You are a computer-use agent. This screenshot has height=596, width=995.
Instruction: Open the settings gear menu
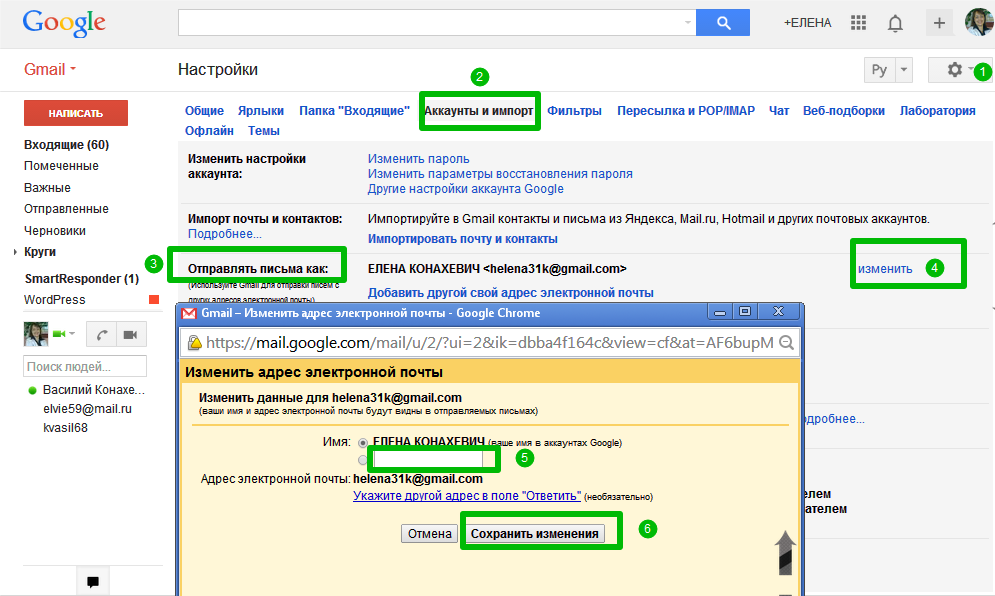[x=956, y=70]
